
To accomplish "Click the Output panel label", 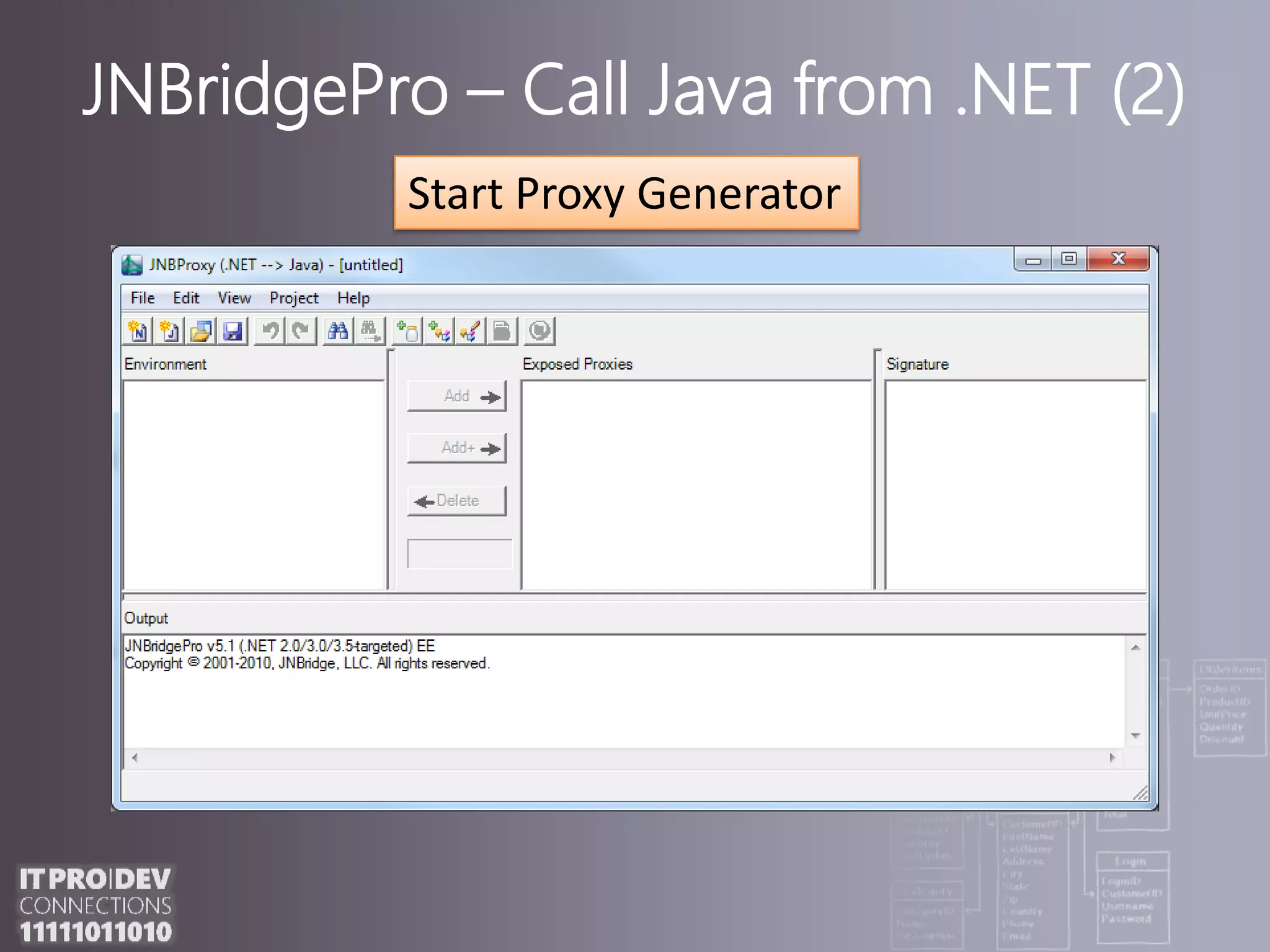I will 146,618.
